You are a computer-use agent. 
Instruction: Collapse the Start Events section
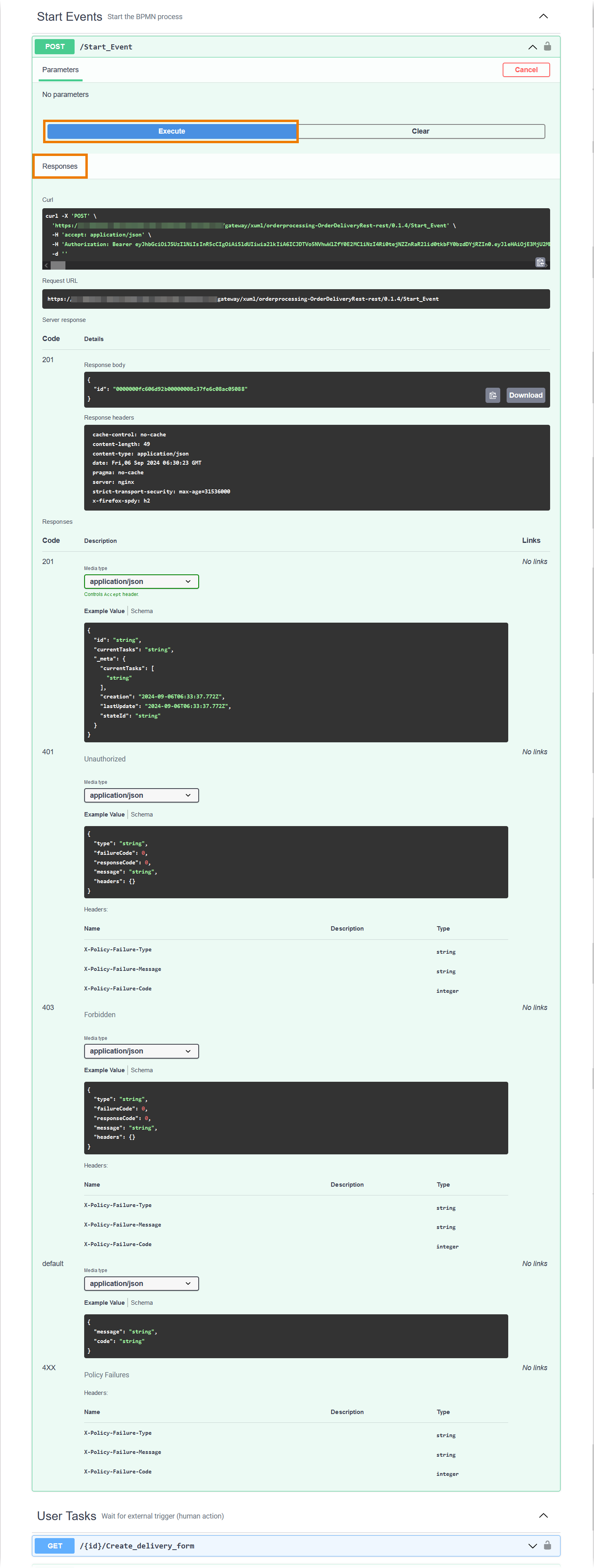click(543, 16)
